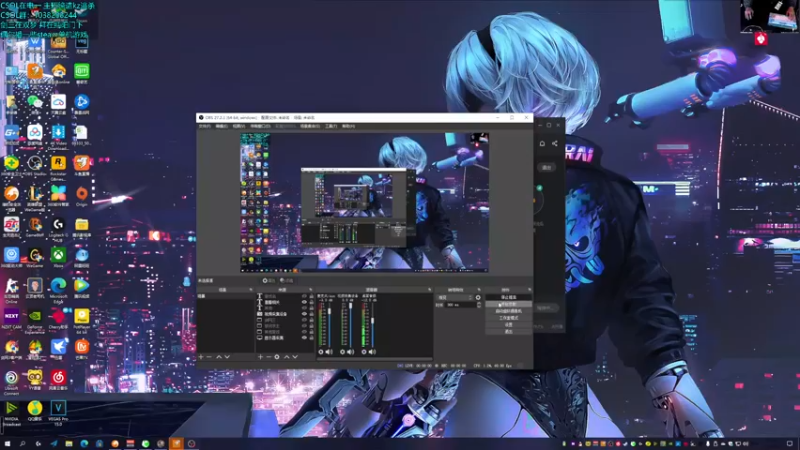Move scene up in Scenes panel

click(219, 357)
